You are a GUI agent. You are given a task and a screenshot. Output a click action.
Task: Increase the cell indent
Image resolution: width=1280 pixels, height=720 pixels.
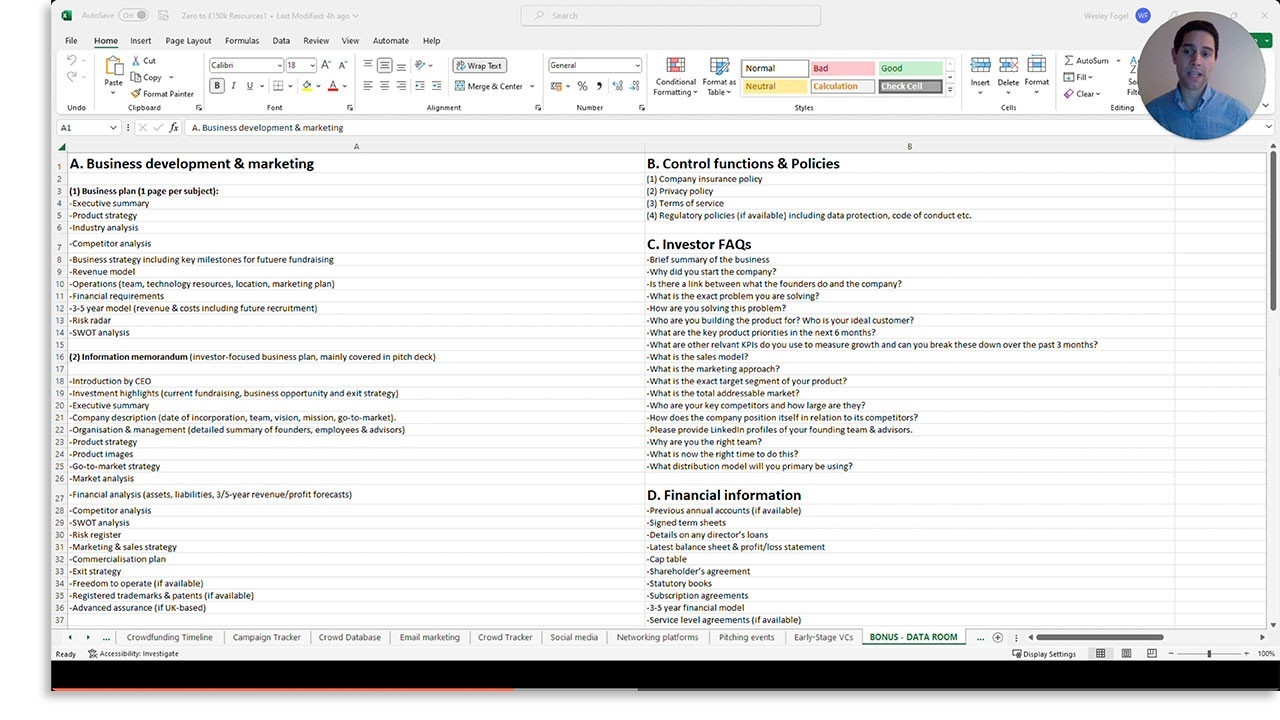tap(437, 86)
